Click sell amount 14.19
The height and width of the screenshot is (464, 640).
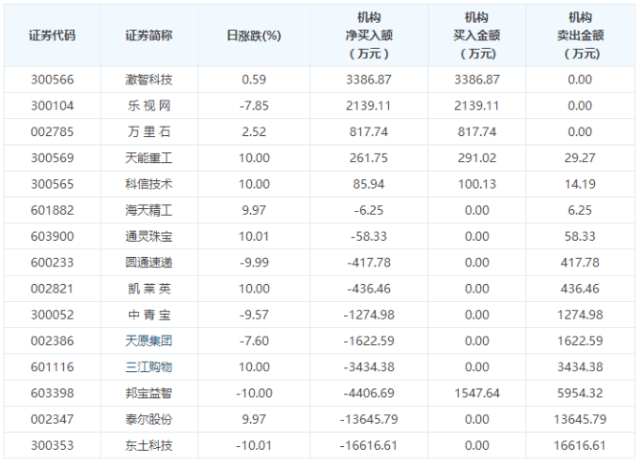pyautogui.click(x=580, y=184)
